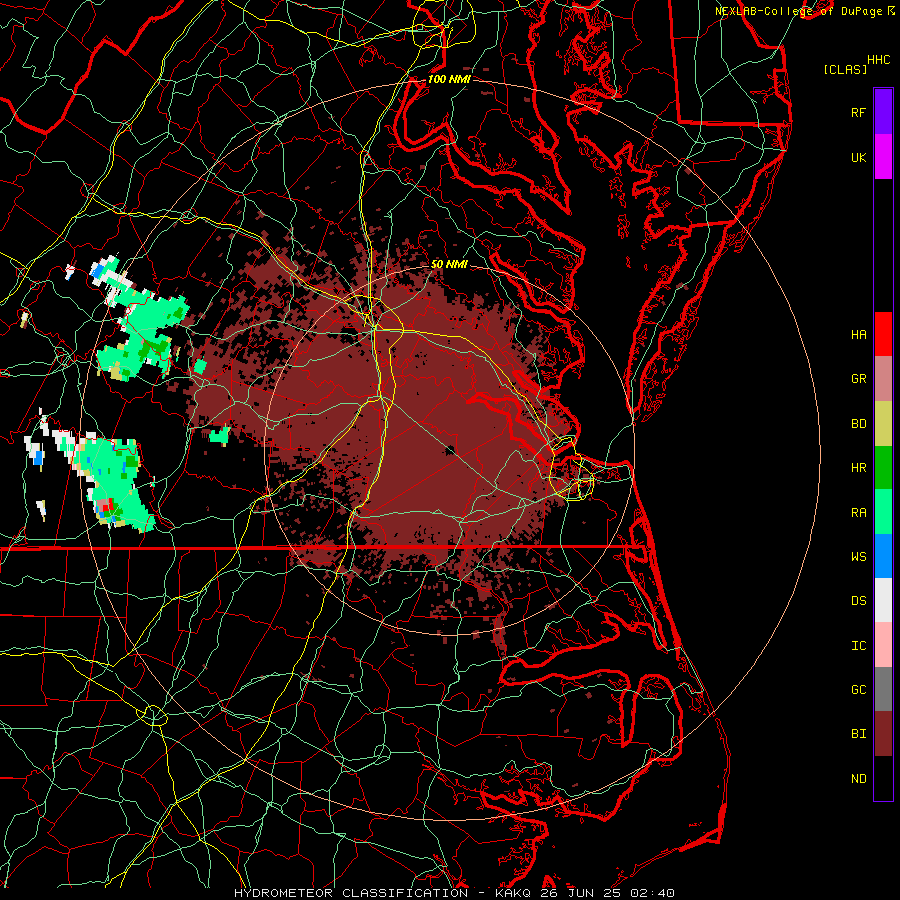Click the HA red legend swatch

pos(883,334)
